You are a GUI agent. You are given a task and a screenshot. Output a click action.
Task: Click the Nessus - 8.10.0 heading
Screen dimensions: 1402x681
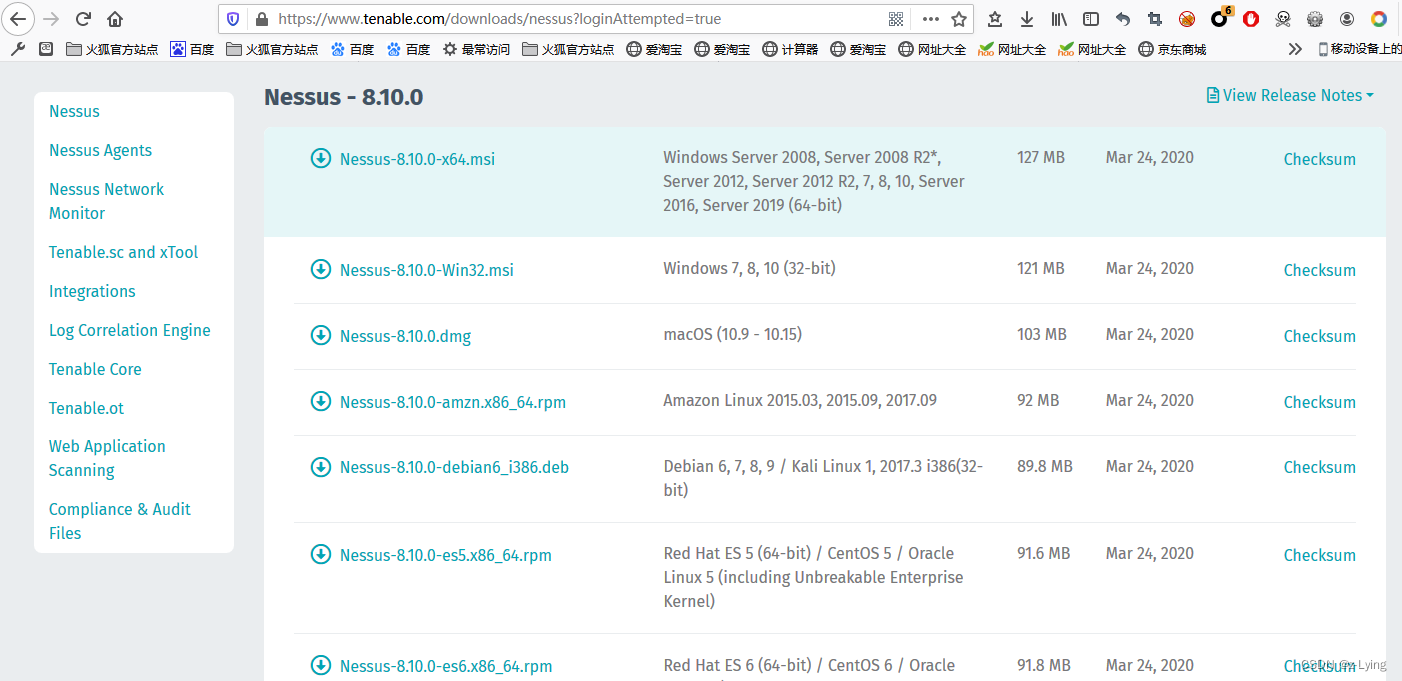pyautogui.click(x=343, y=97)
